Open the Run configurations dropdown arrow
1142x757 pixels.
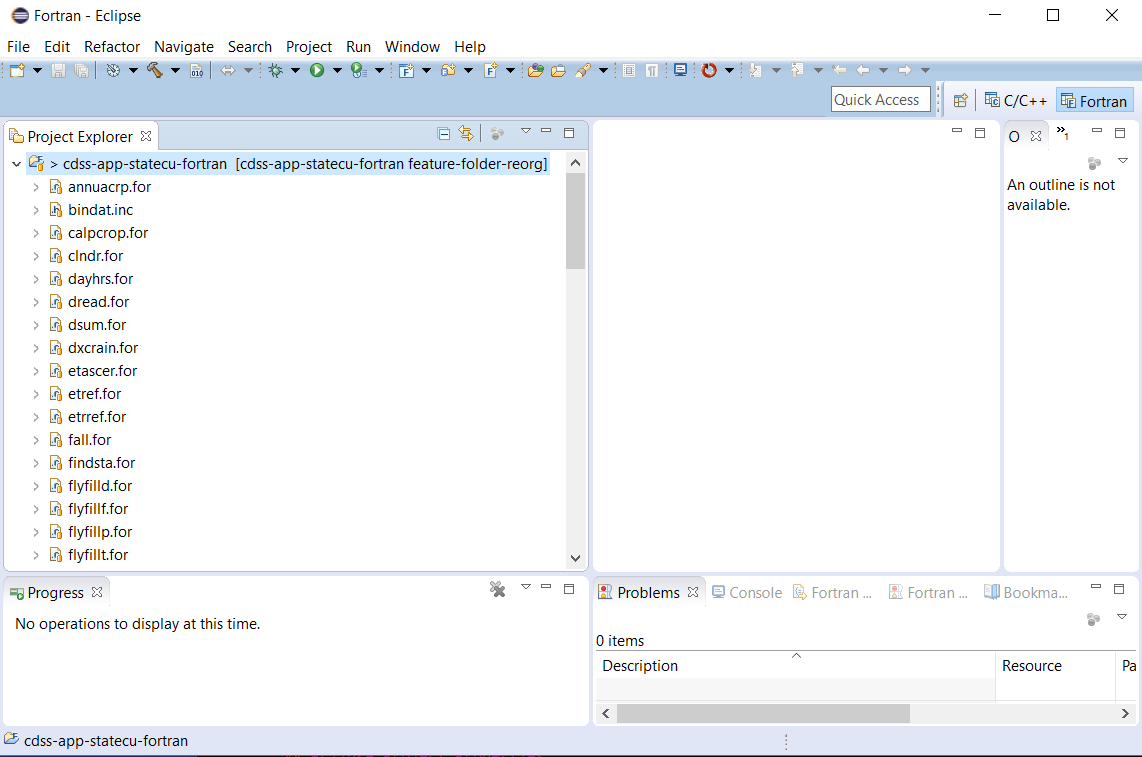tap(335, 70)
